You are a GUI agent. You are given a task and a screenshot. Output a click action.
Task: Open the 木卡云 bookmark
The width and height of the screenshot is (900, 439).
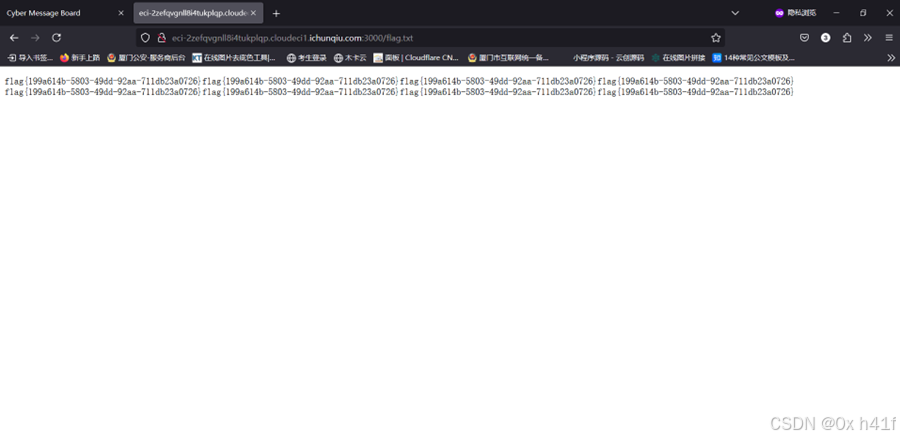[350, 57]
